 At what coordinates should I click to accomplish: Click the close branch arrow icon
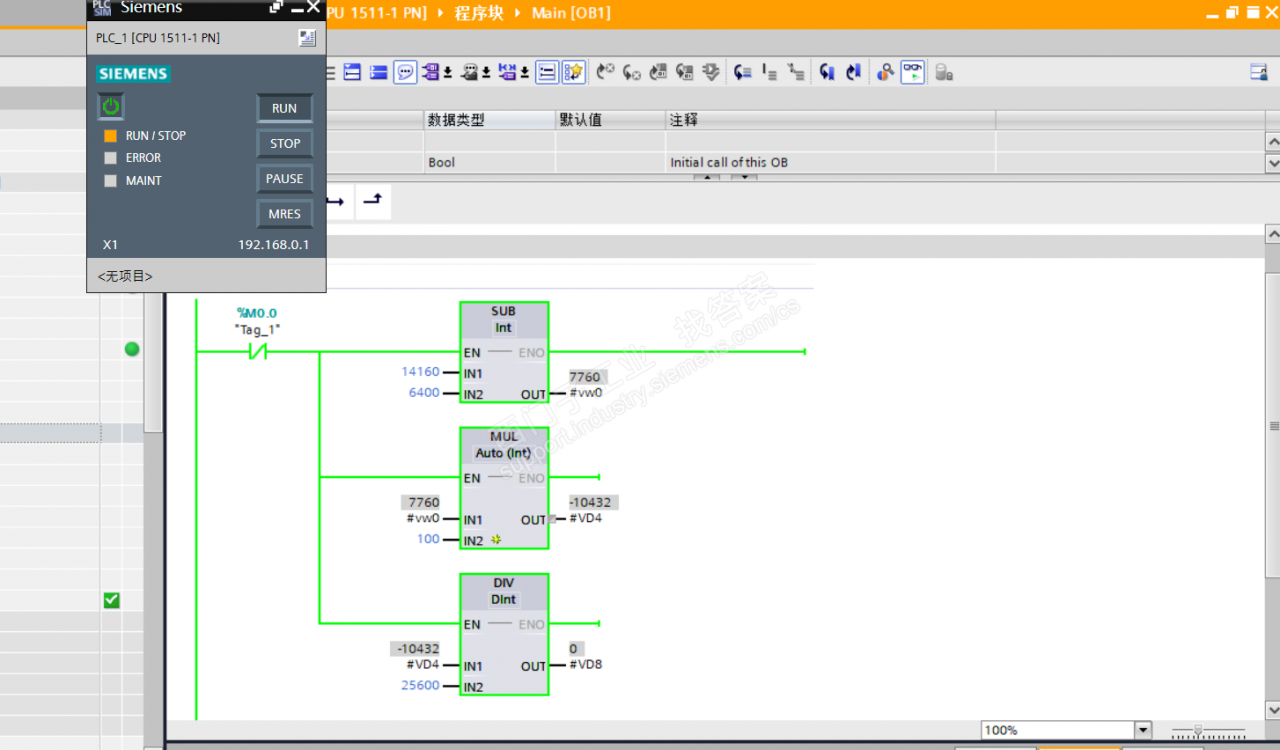[x=372, y=201]
